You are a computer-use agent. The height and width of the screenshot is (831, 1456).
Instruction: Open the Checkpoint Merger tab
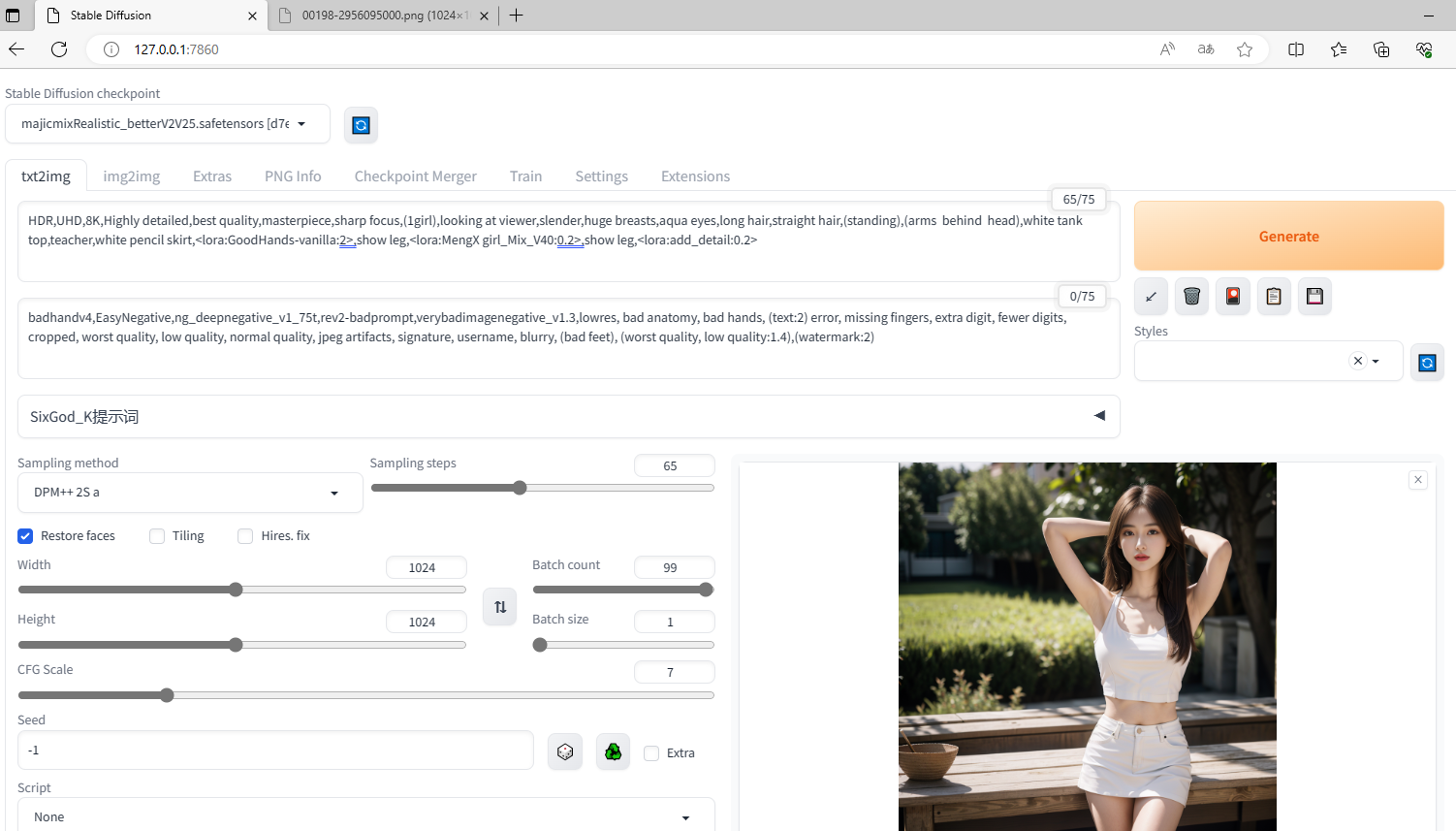coord(416,176)
